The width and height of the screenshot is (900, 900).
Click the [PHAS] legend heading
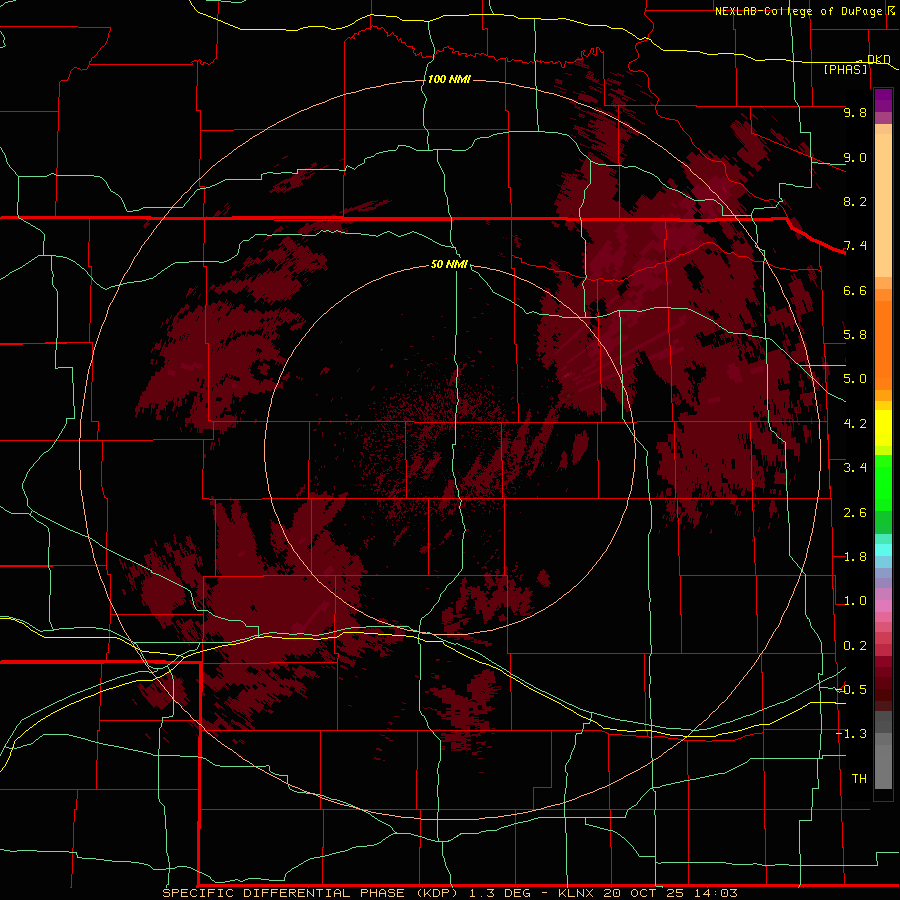pyautogui.click(x=845, y=69)
